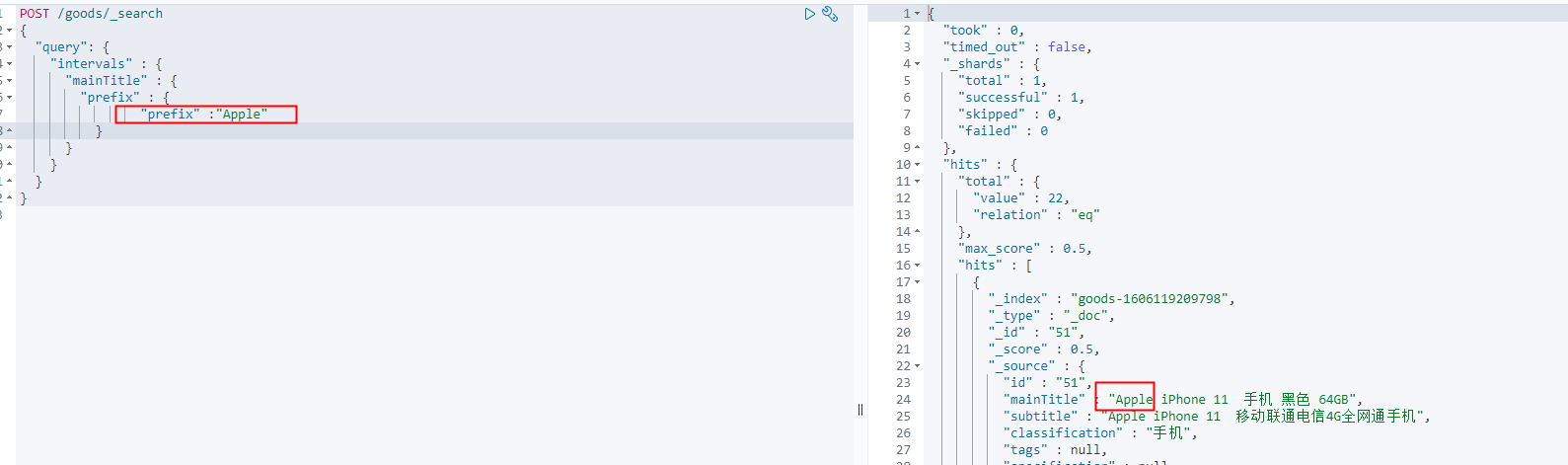Collapse the request body opening brace fold arrow

point(9,31)
